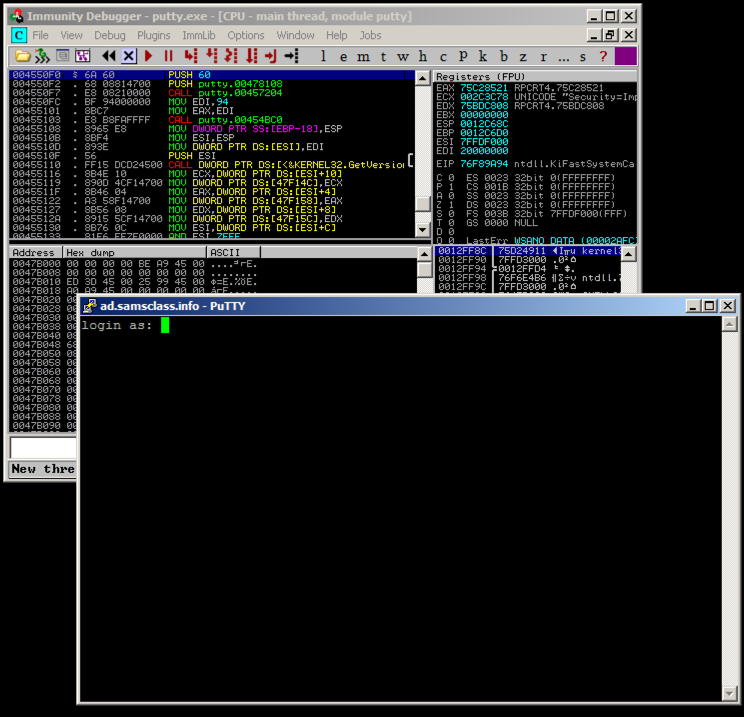Image resolution: width=744 pixels, height=717 pixels.
Task: Select the stack entry at 0012FF8C
Action: click(528, 251)
